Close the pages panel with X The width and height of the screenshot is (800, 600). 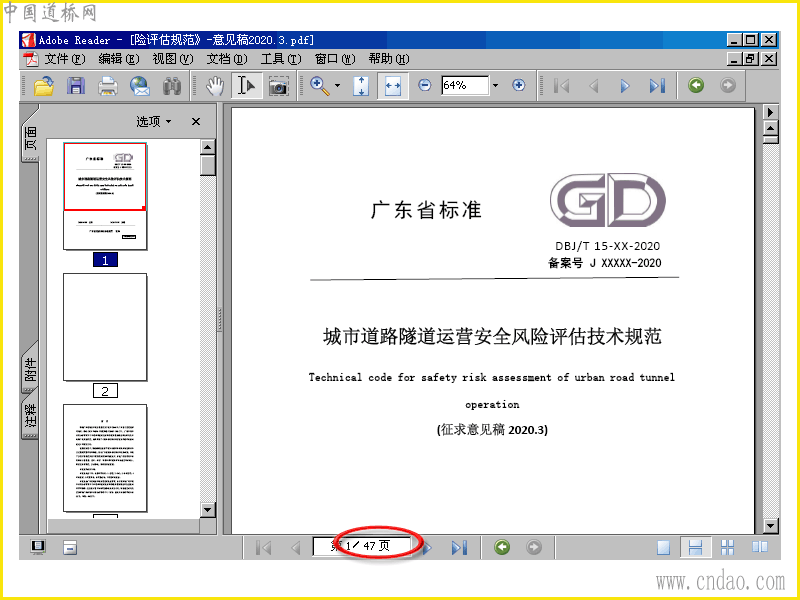click(196, 121)
